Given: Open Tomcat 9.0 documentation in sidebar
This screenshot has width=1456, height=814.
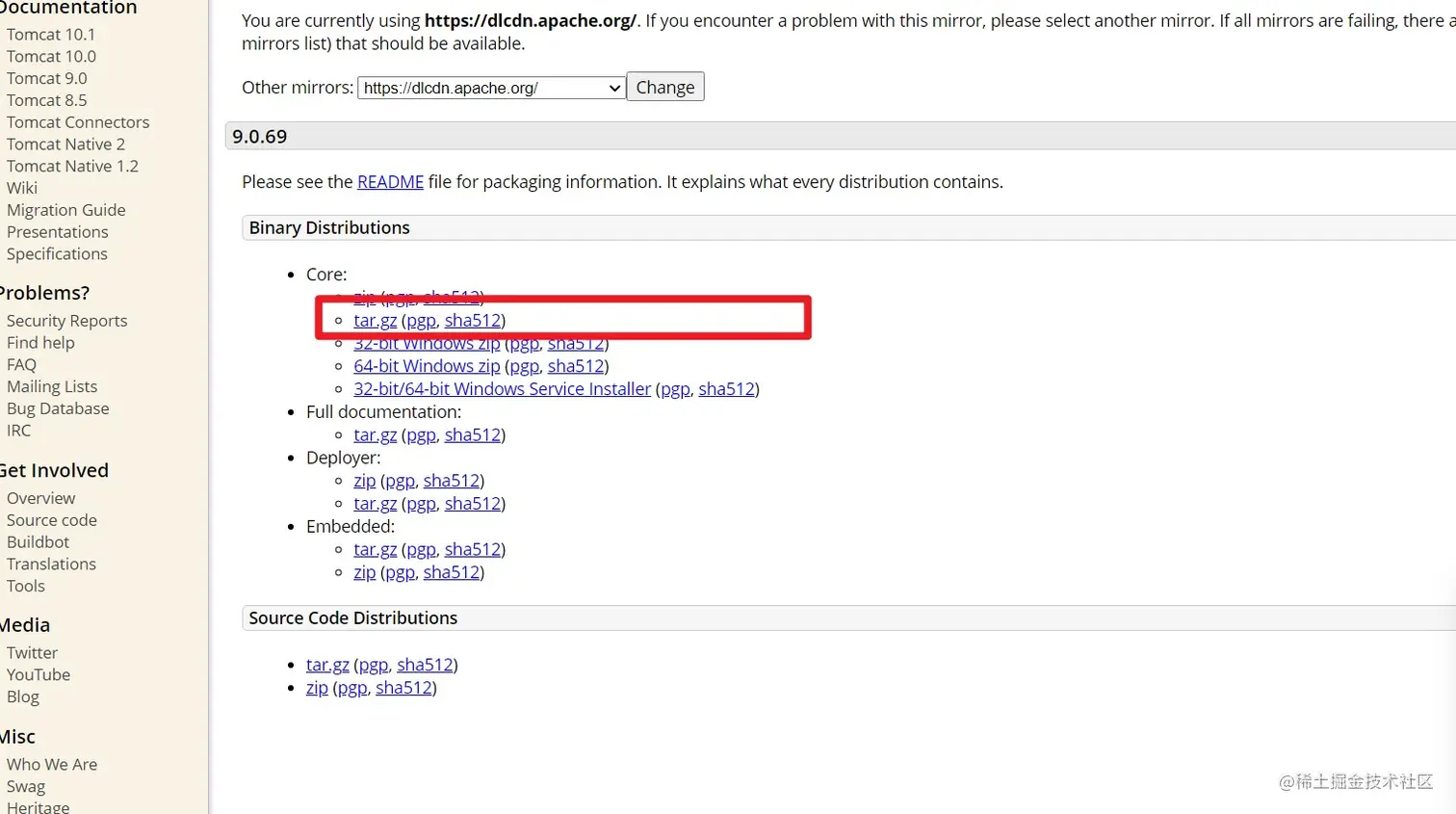Looking at the screenshot, I should (x=46, y=79).
